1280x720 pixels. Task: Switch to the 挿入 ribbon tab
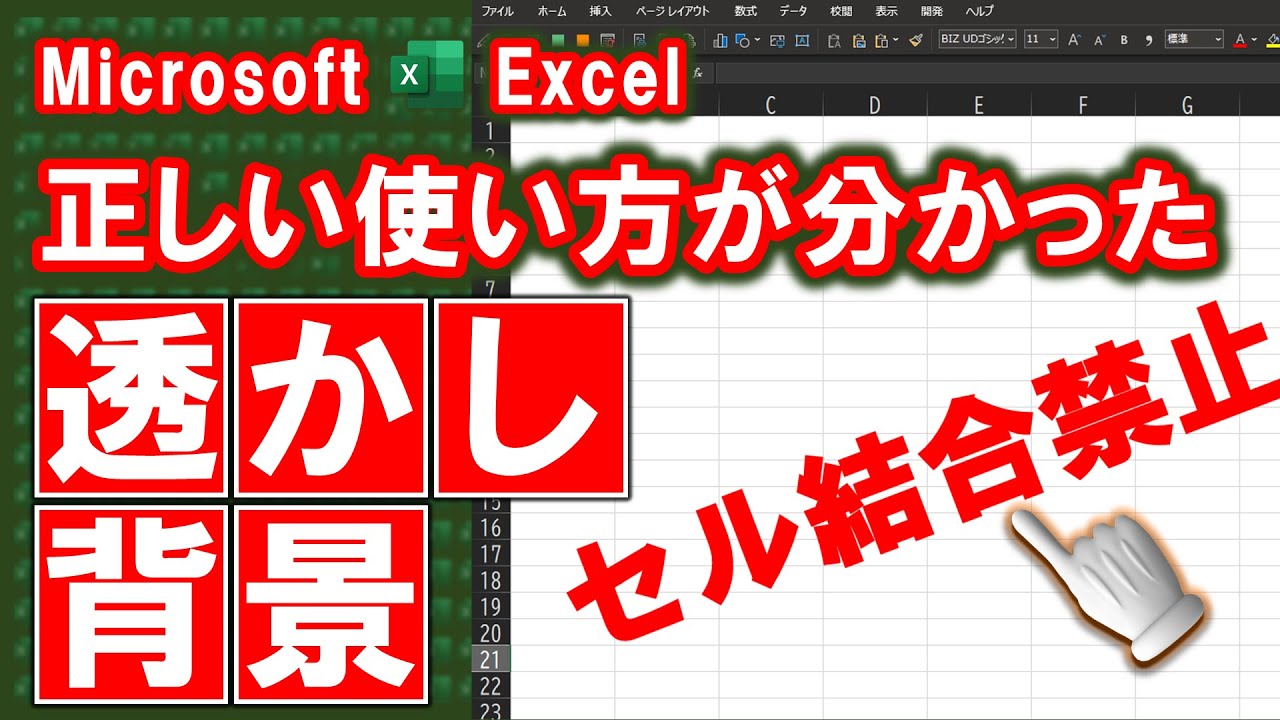(x=600, y=11)
